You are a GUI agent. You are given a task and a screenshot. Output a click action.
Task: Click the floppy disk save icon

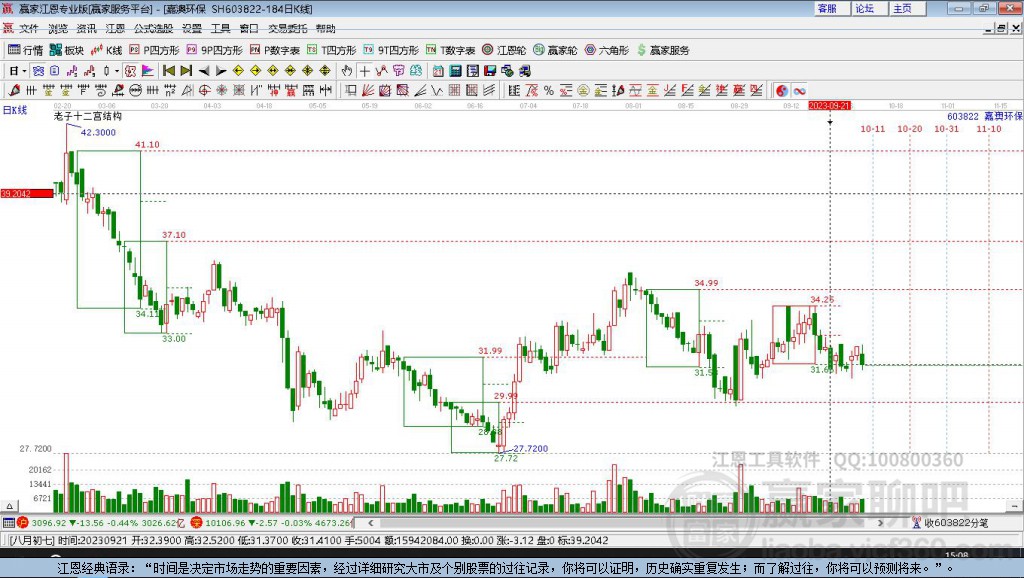[x=490, y=71]
